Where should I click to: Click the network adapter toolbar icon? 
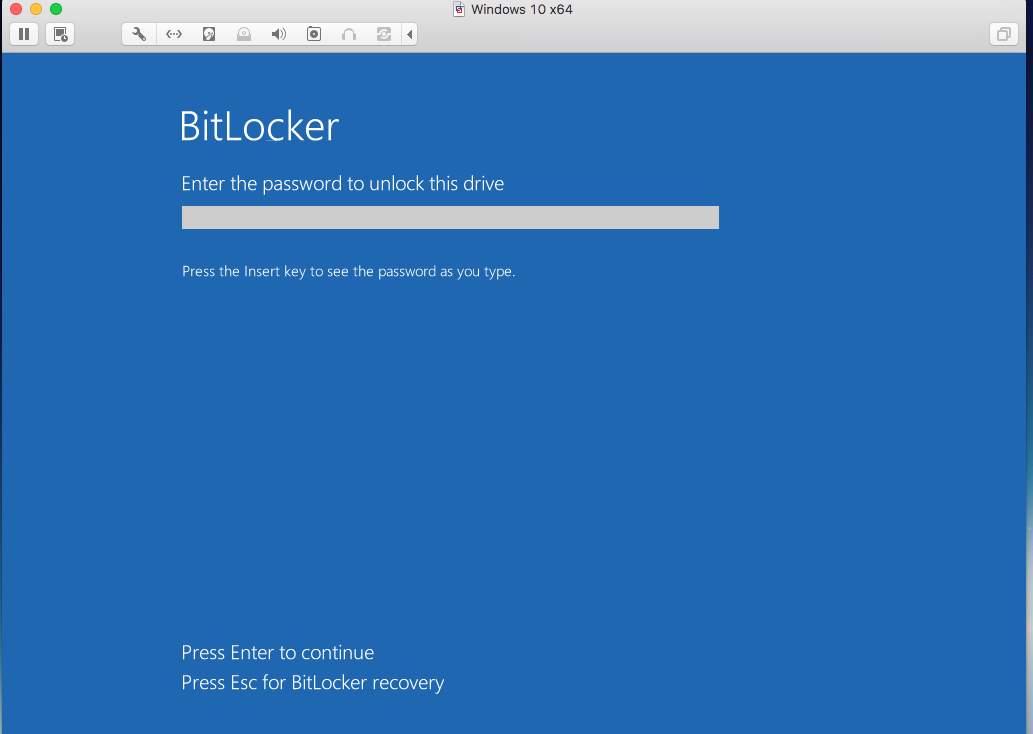174,34
